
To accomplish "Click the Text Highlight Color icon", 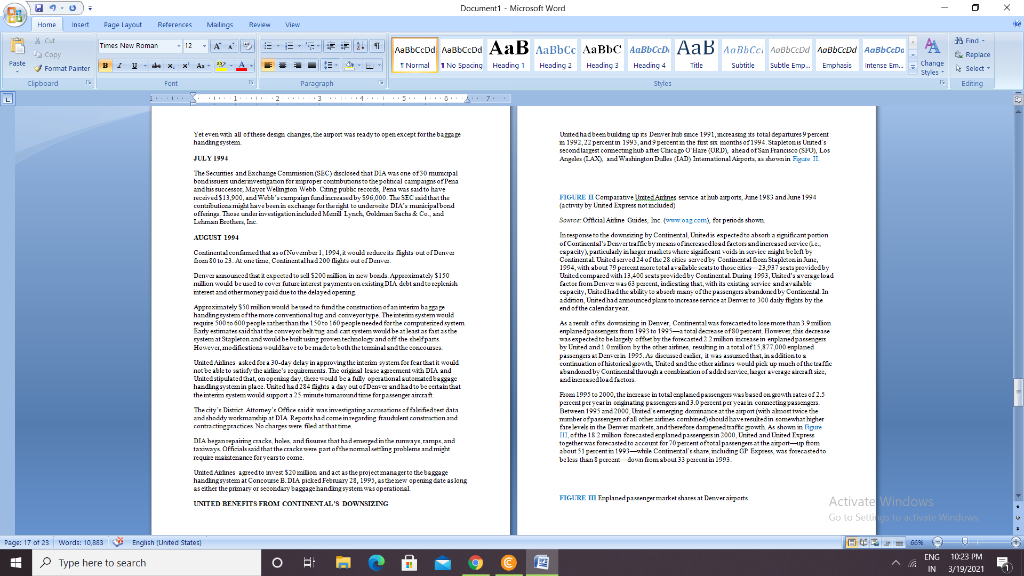I will [221, 66].
